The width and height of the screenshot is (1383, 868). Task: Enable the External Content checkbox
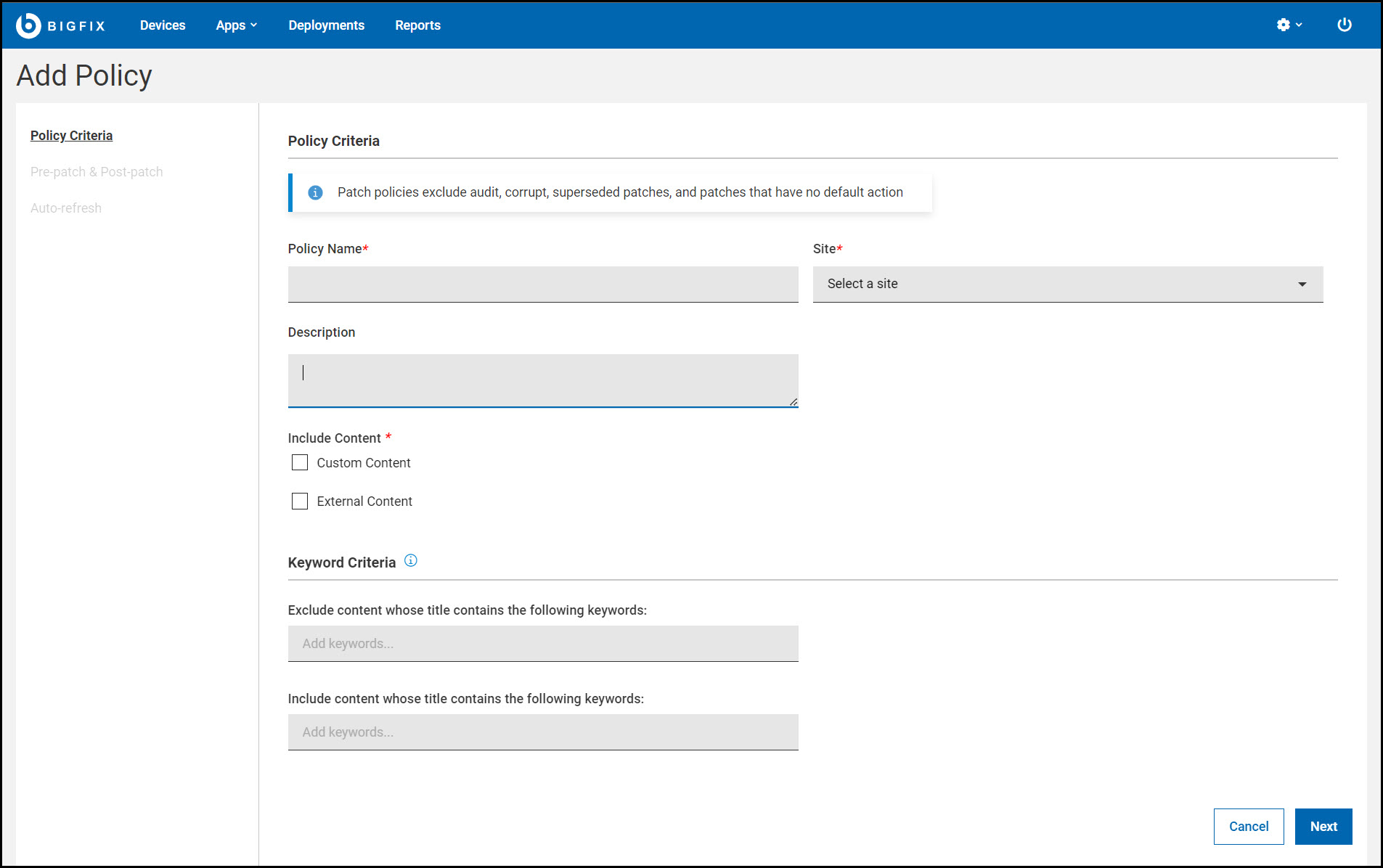coord(300,501)
